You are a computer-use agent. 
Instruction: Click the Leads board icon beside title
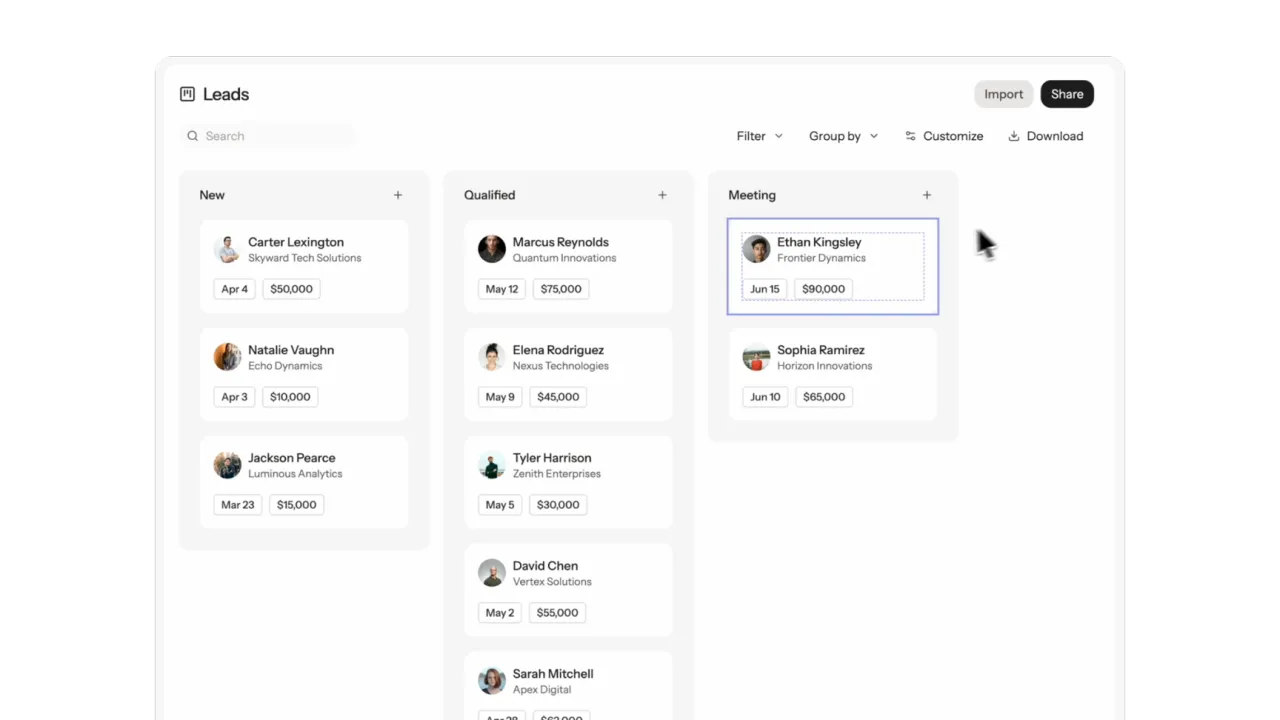point(187,94)
